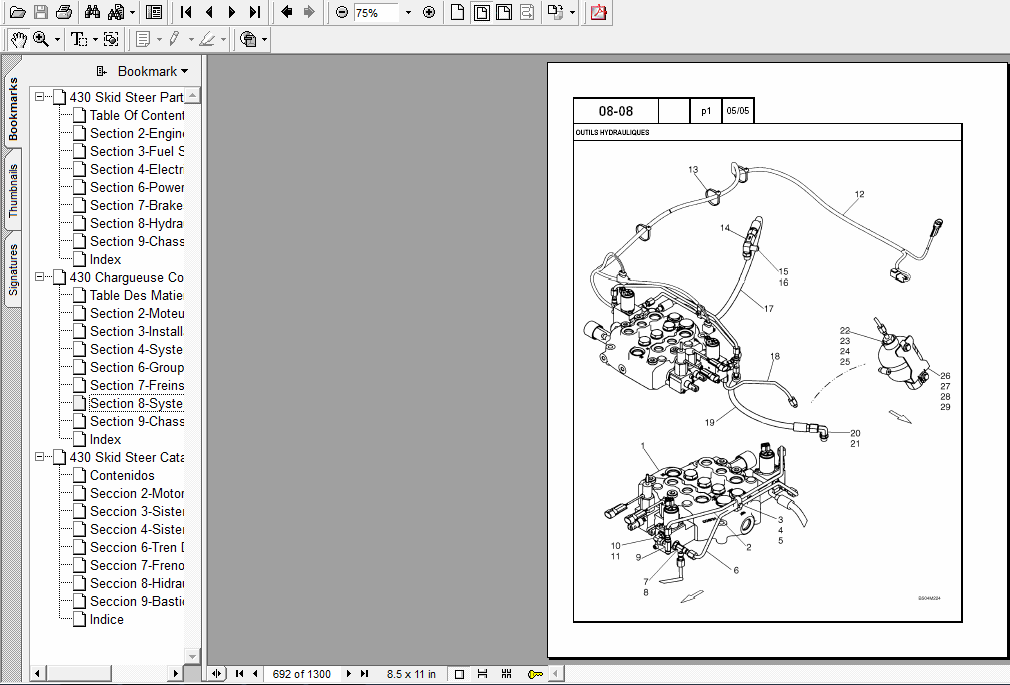This screenshot has height=685, width=1010.
Task: Click the Digital Signature tool icon
Action: pos(248,39)
